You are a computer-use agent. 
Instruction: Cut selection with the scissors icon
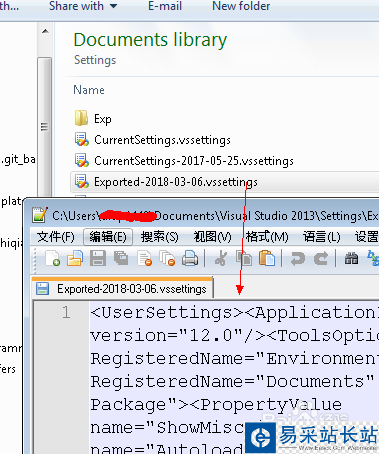pyautogui.click(x=220, y=259)
